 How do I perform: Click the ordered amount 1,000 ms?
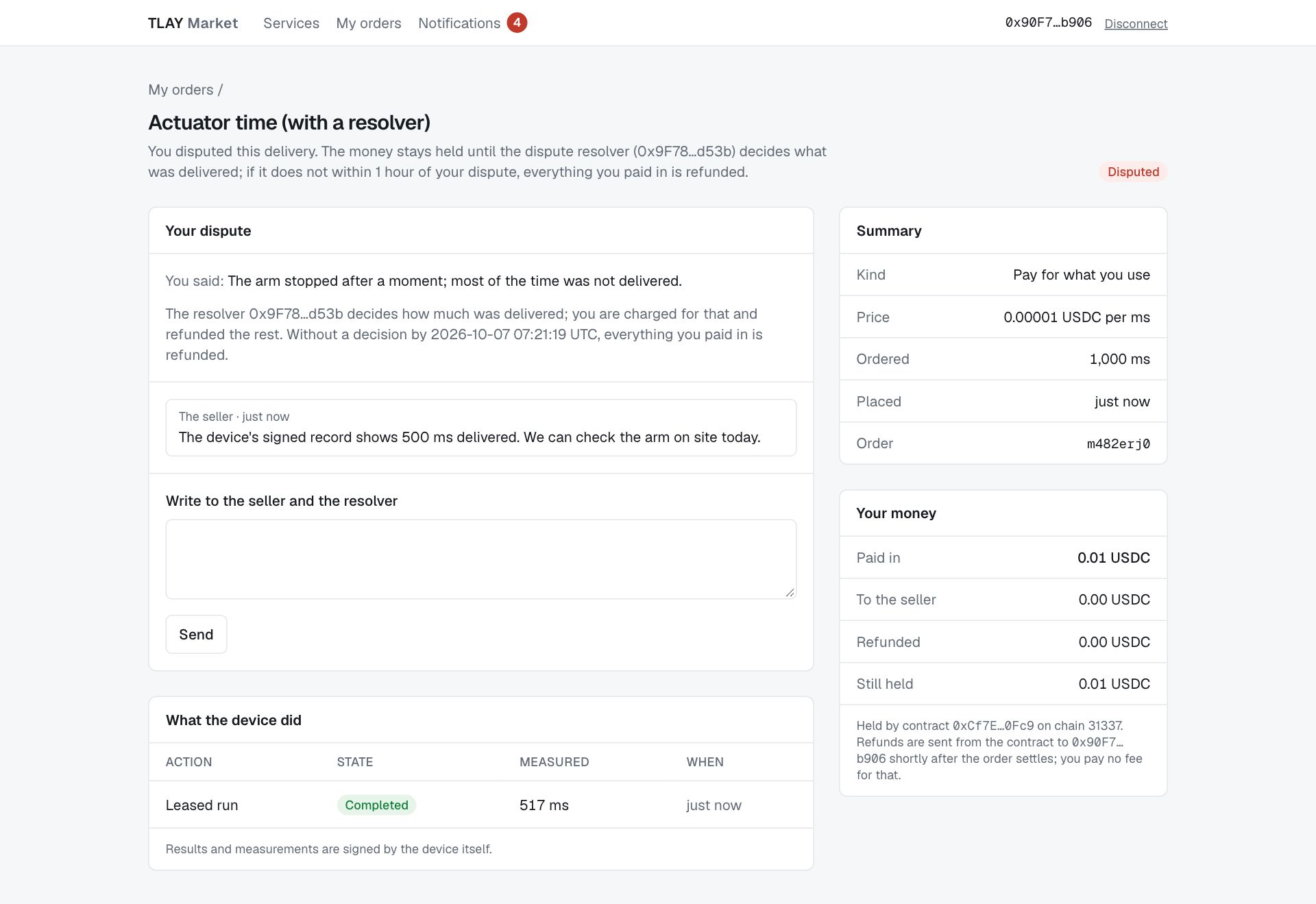tap(1120, 359)
